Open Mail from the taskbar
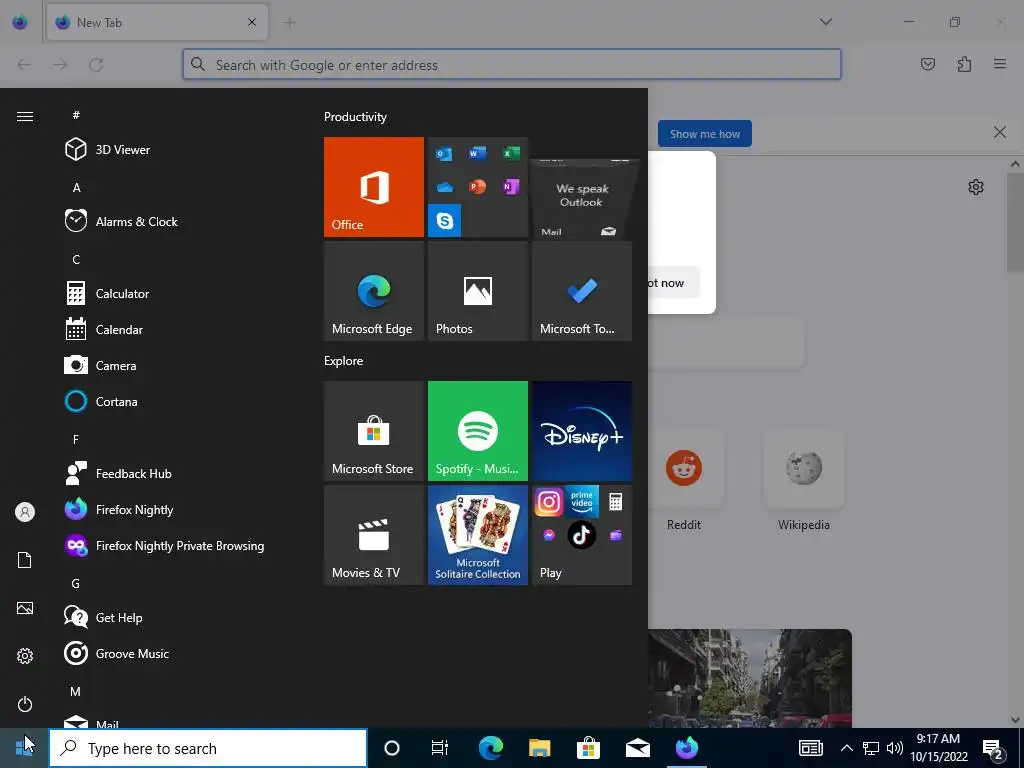This screenshot has height=768, width=1024. coord(637,748)
